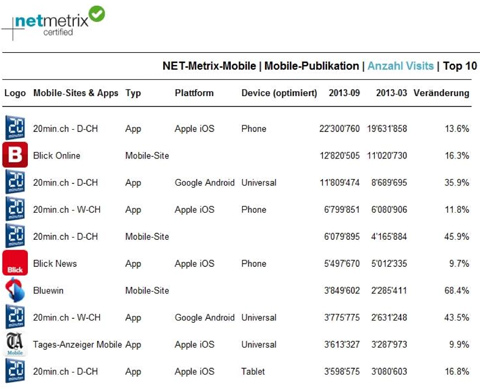Click the 35.9% change value

coord(457,183)
